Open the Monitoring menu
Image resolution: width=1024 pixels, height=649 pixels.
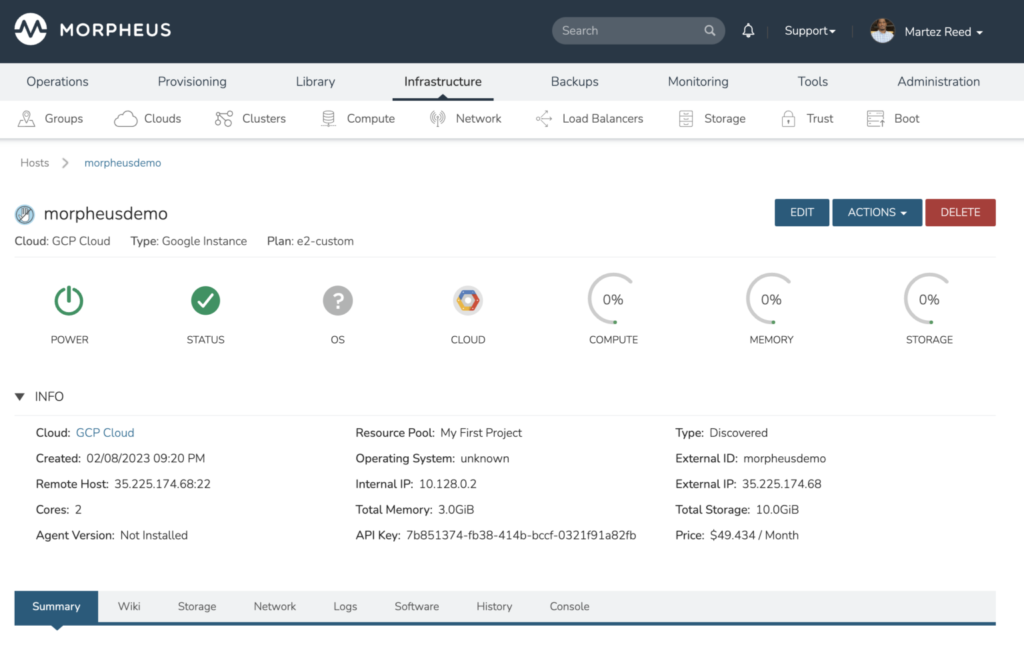click(698, 82)
